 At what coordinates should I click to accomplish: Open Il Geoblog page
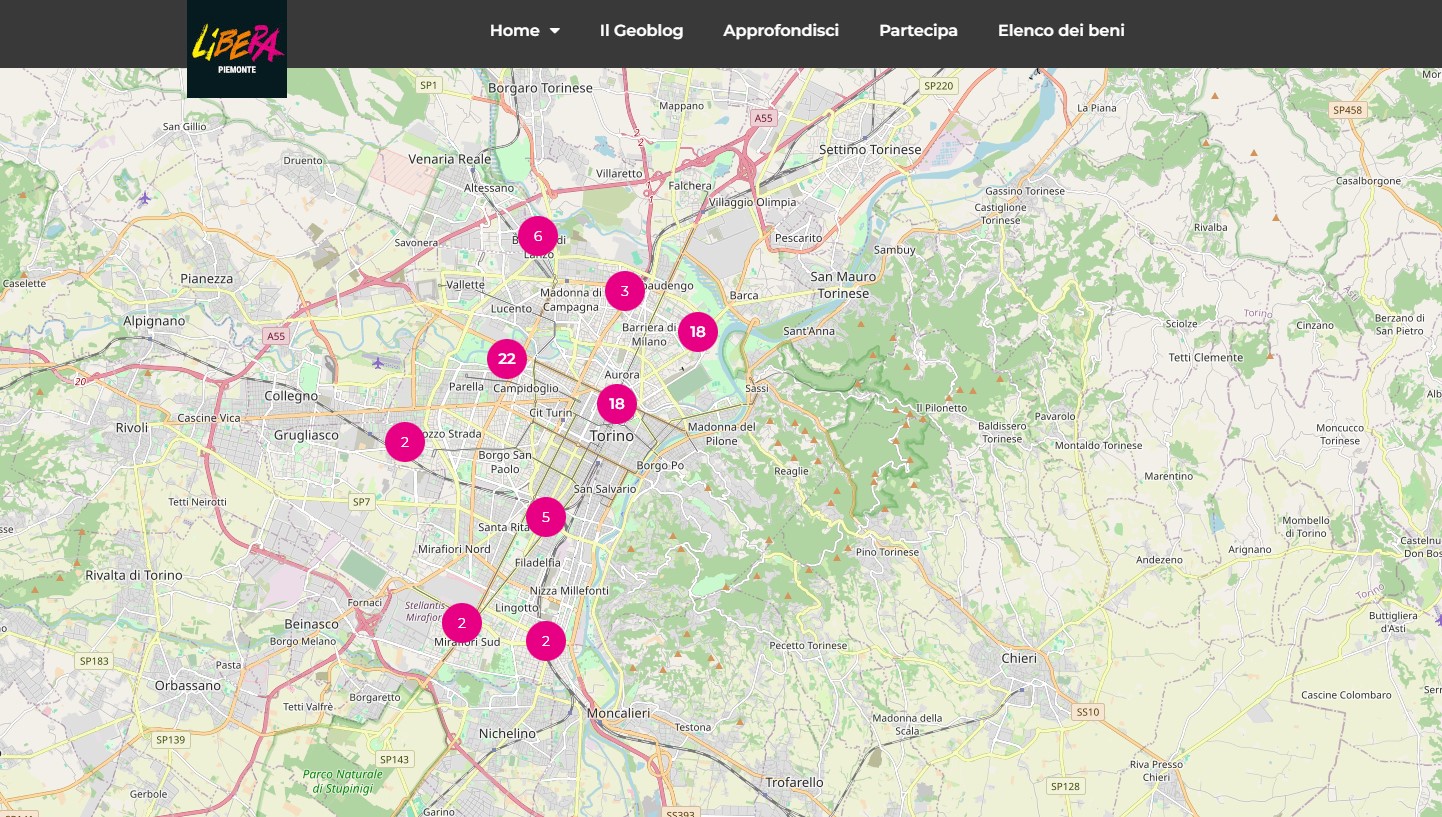[641, 31]
